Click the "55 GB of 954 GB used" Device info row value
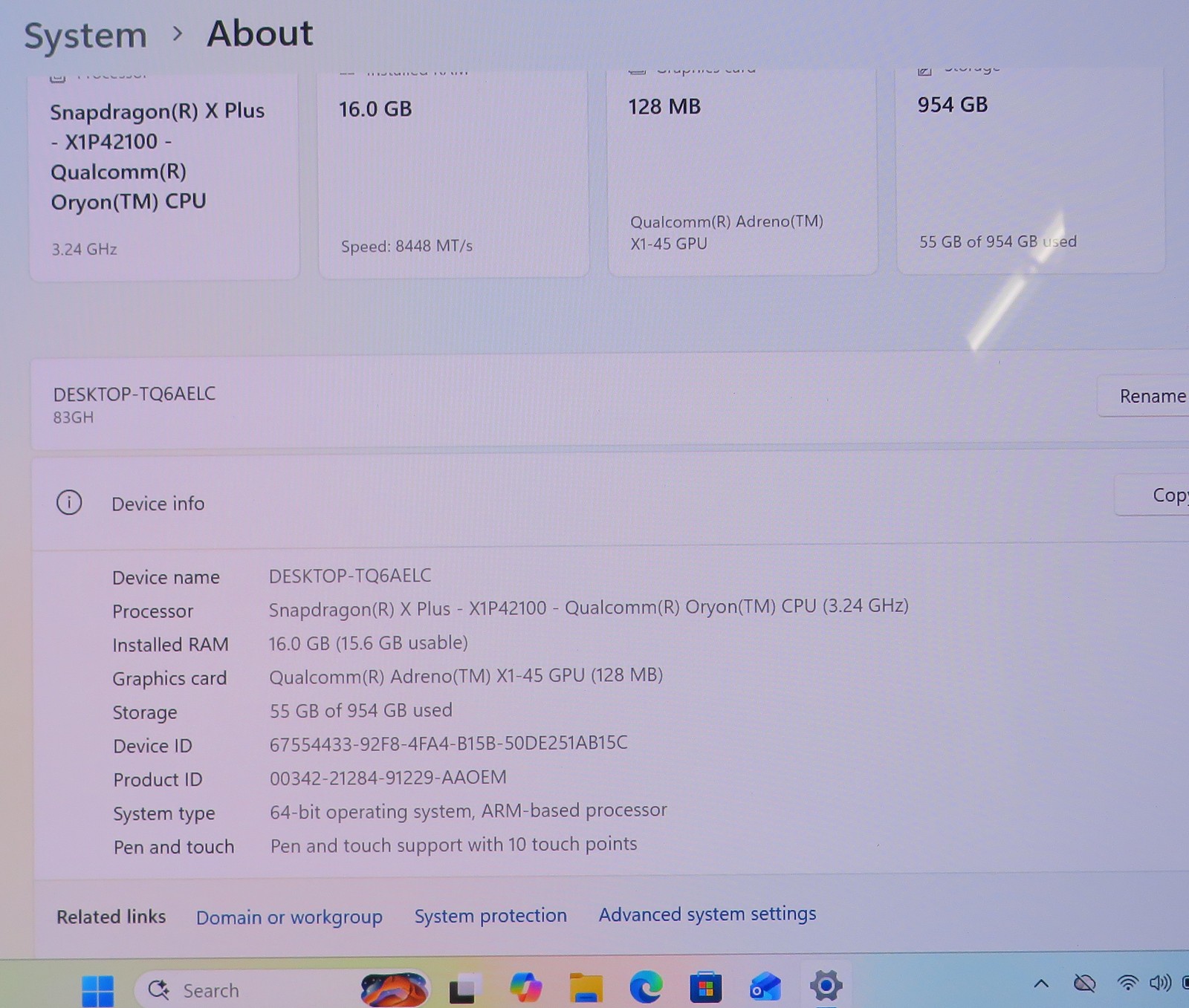This screenshot has width=1189, height=1008. coord(360,710)
